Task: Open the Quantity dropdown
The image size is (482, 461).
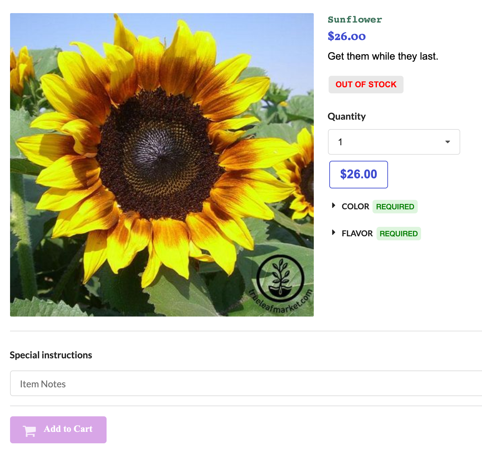Action: [x=394, y=142]
